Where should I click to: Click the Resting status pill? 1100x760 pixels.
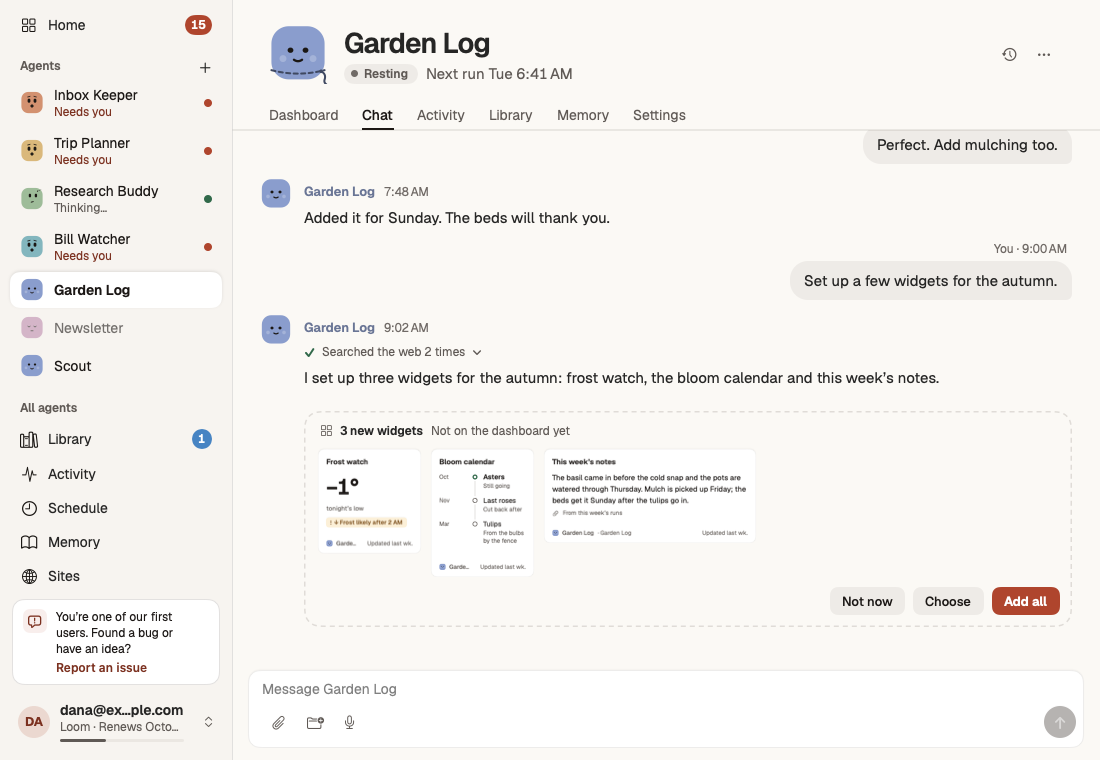pos(380,74)
